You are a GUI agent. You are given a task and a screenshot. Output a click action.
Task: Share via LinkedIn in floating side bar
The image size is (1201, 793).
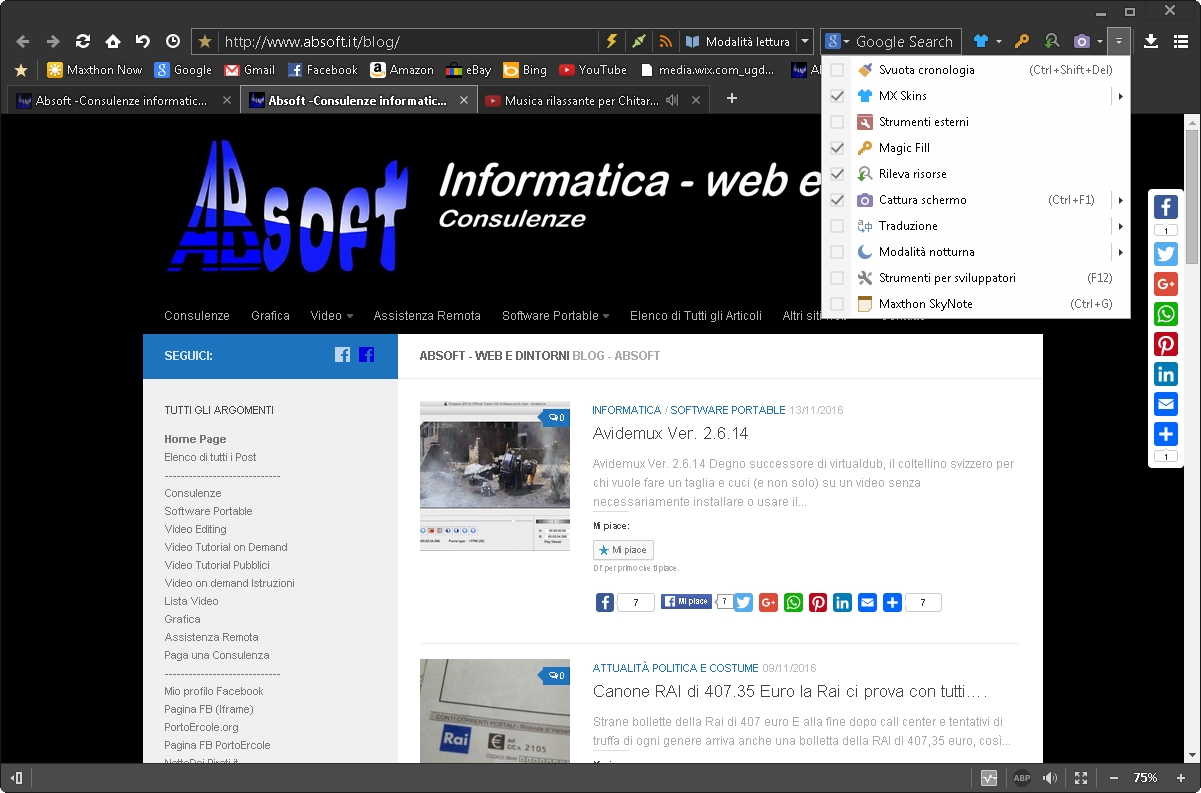1166,374
